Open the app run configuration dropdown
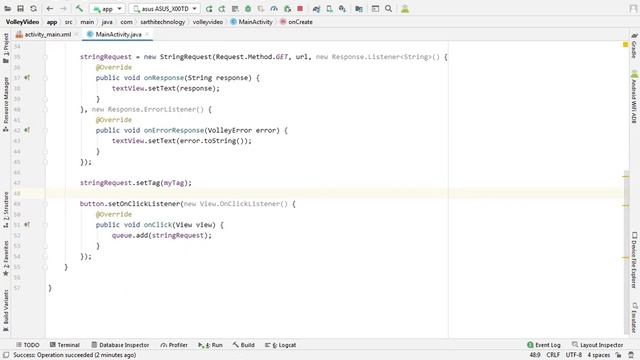This screenshot has width=640, height=360. (107, 9)
